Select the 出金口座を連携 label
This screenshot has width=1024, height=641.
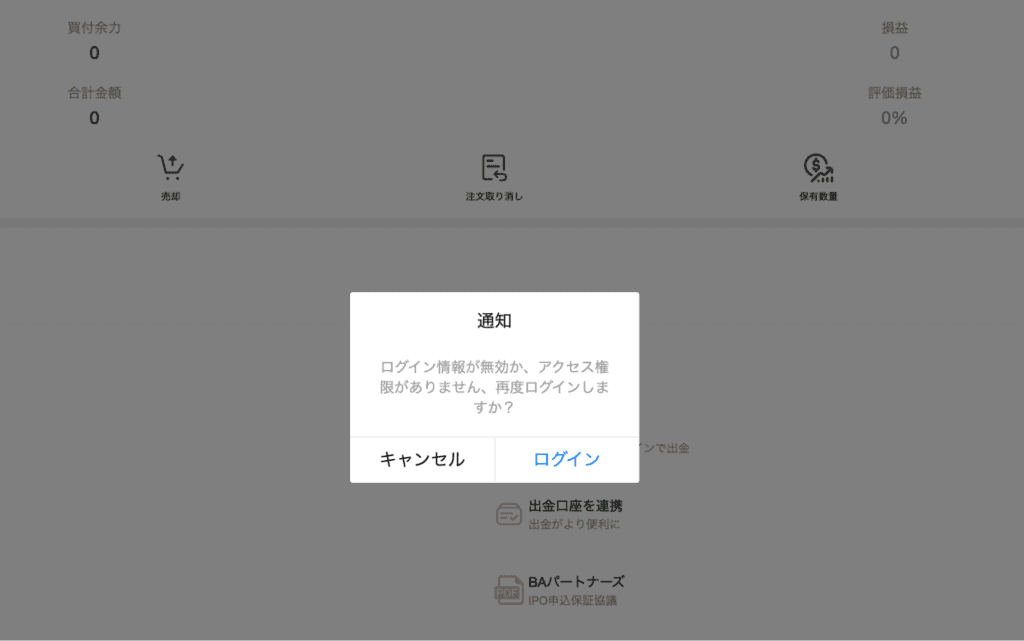(575, 506)
